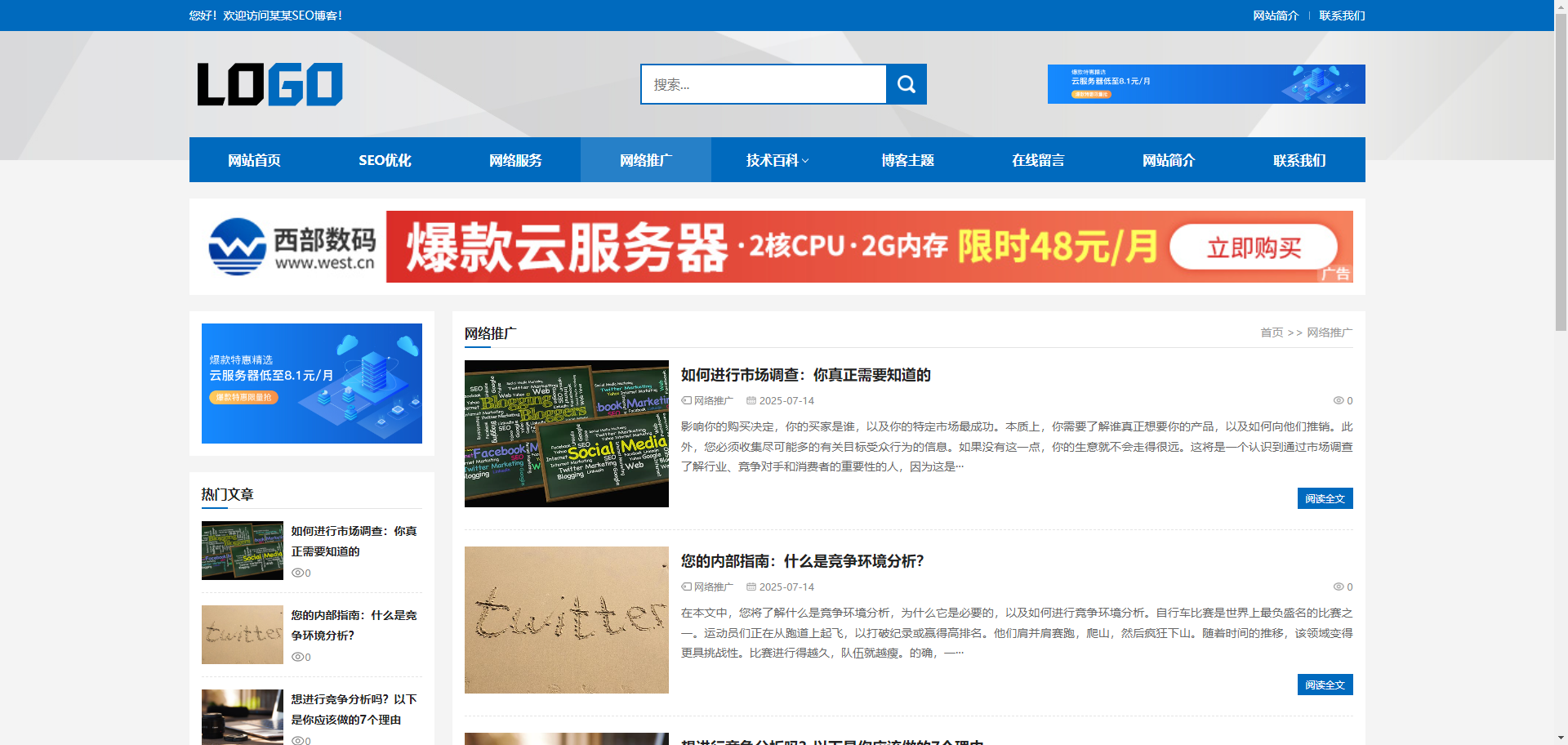
Task: Click the 立即购买 button in the banner
Action: click(x=1254, y=247)
